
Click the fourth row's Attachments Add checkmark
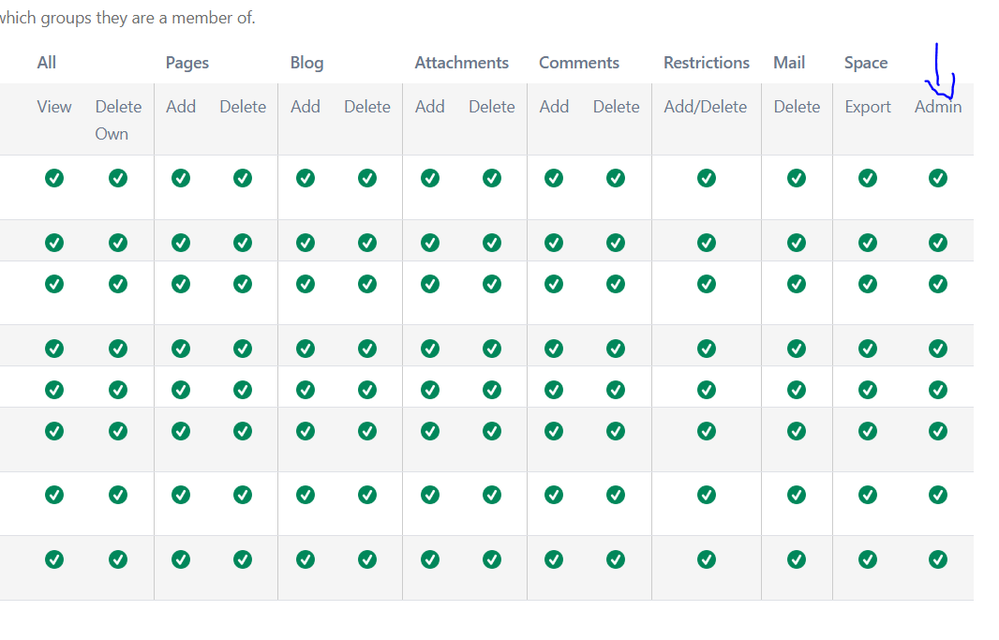[430, 348]
